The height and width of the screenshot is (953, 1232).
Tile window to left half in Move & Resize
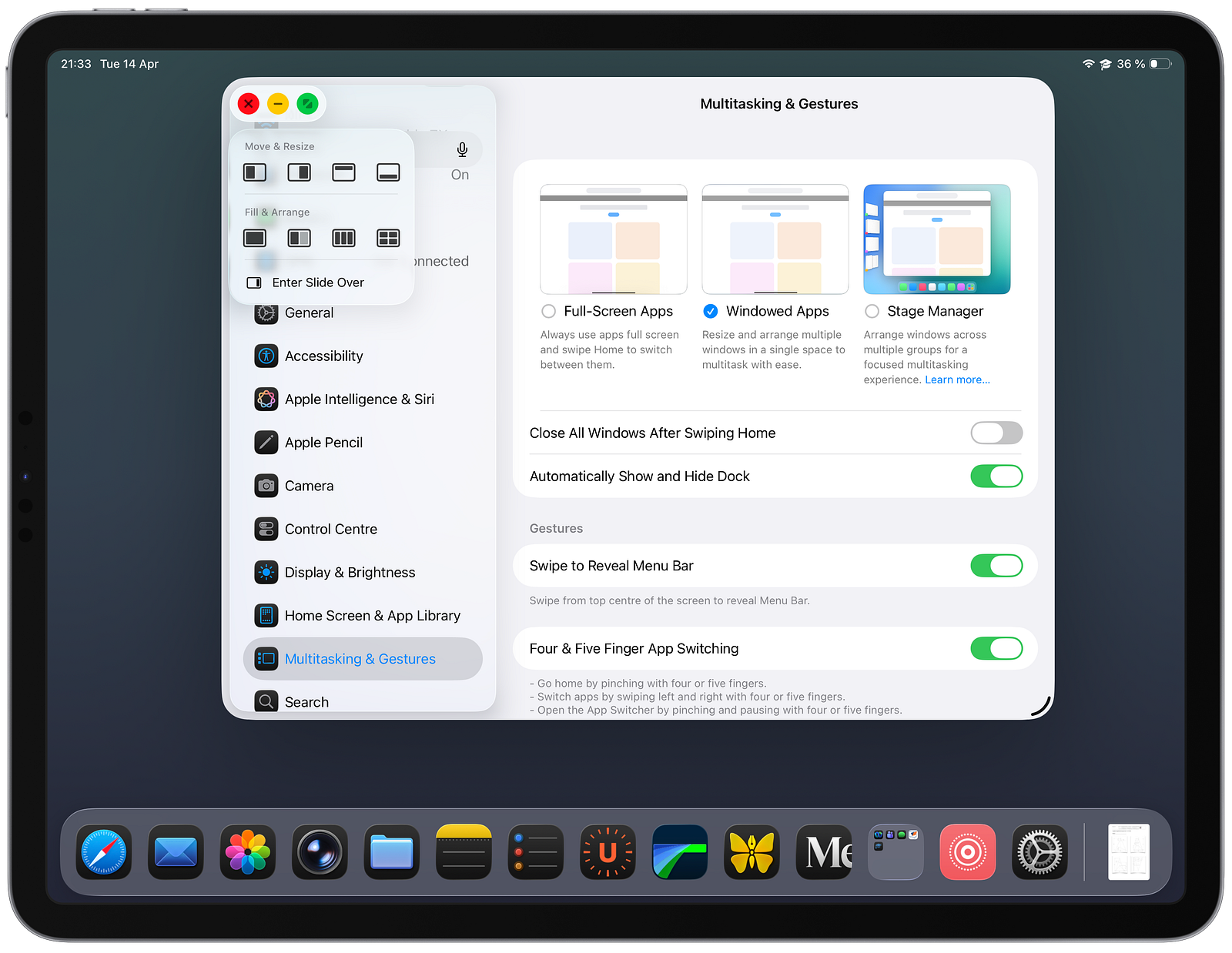tap(255, 172)
